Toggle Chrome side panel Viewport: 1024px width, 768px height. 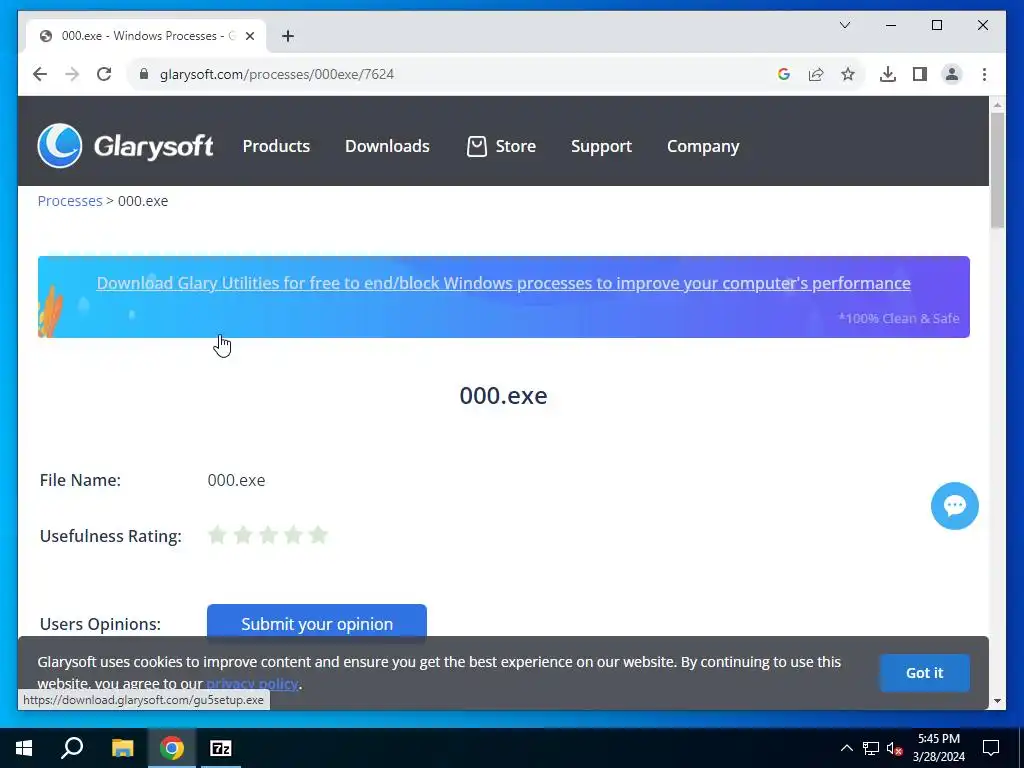[x=920, y=74]
